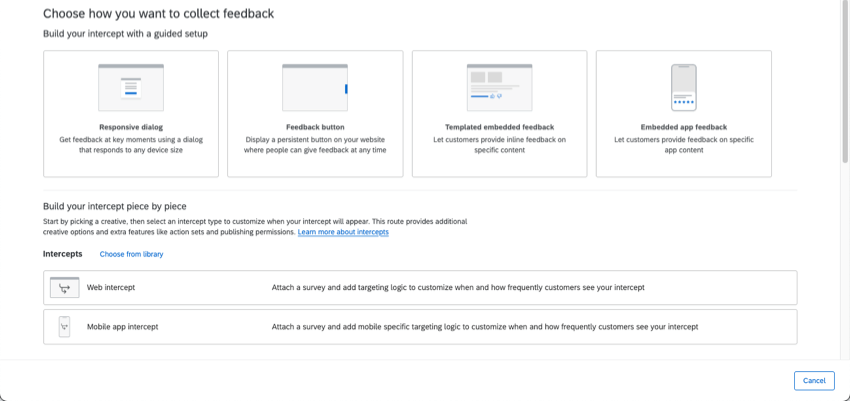Click the Web intercept browser icon

pyautogui.click(x=65, y=287)
